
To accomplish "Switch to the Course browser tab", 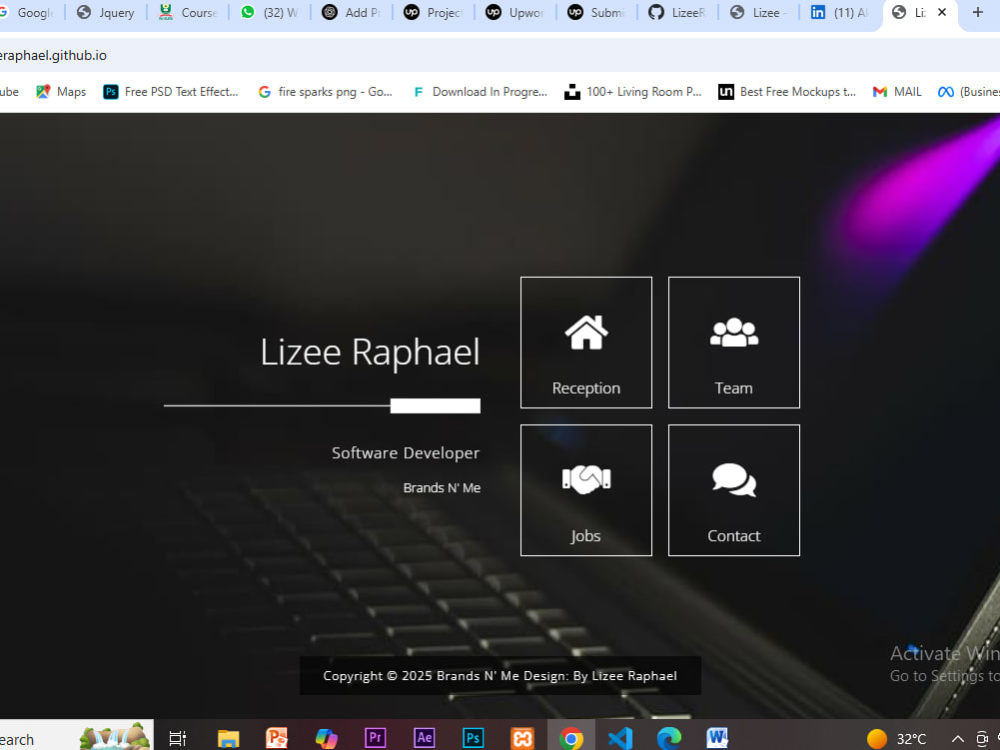I will coord(188,13).
